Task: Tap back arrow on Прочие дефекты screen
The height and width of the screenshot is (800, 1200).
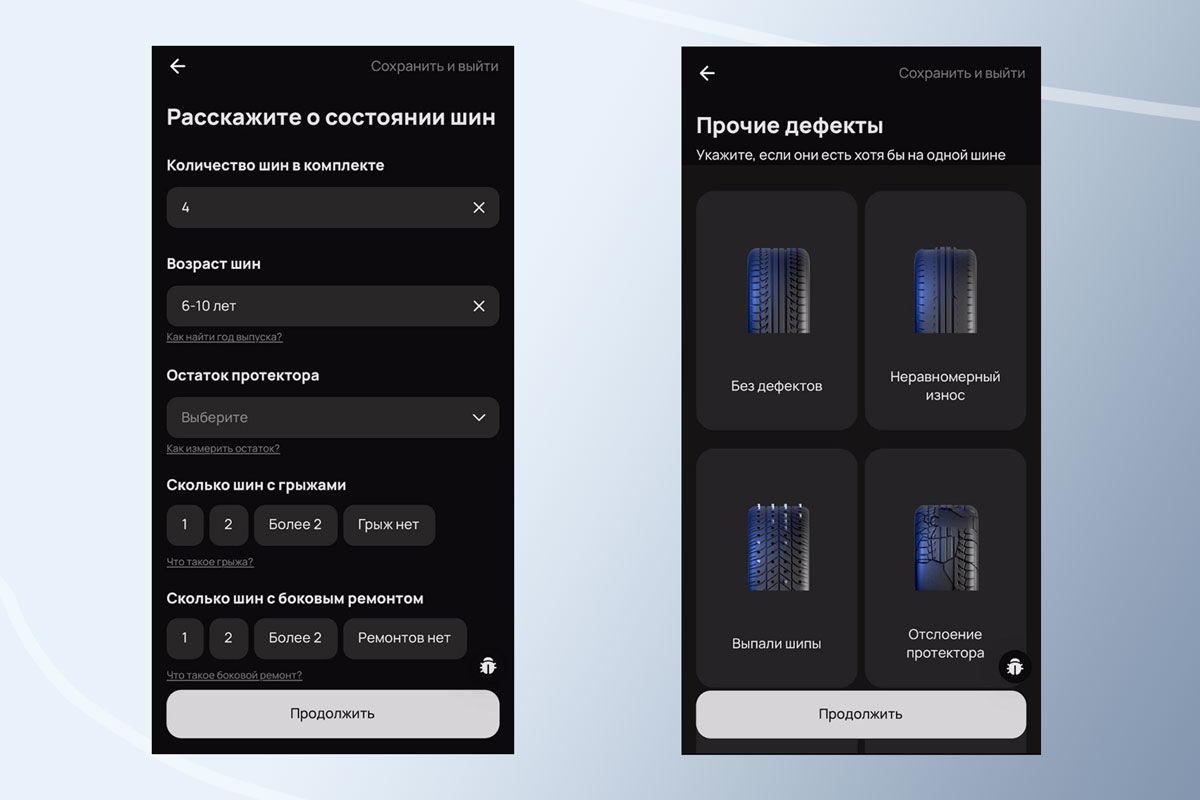Action: click(707, 73)
